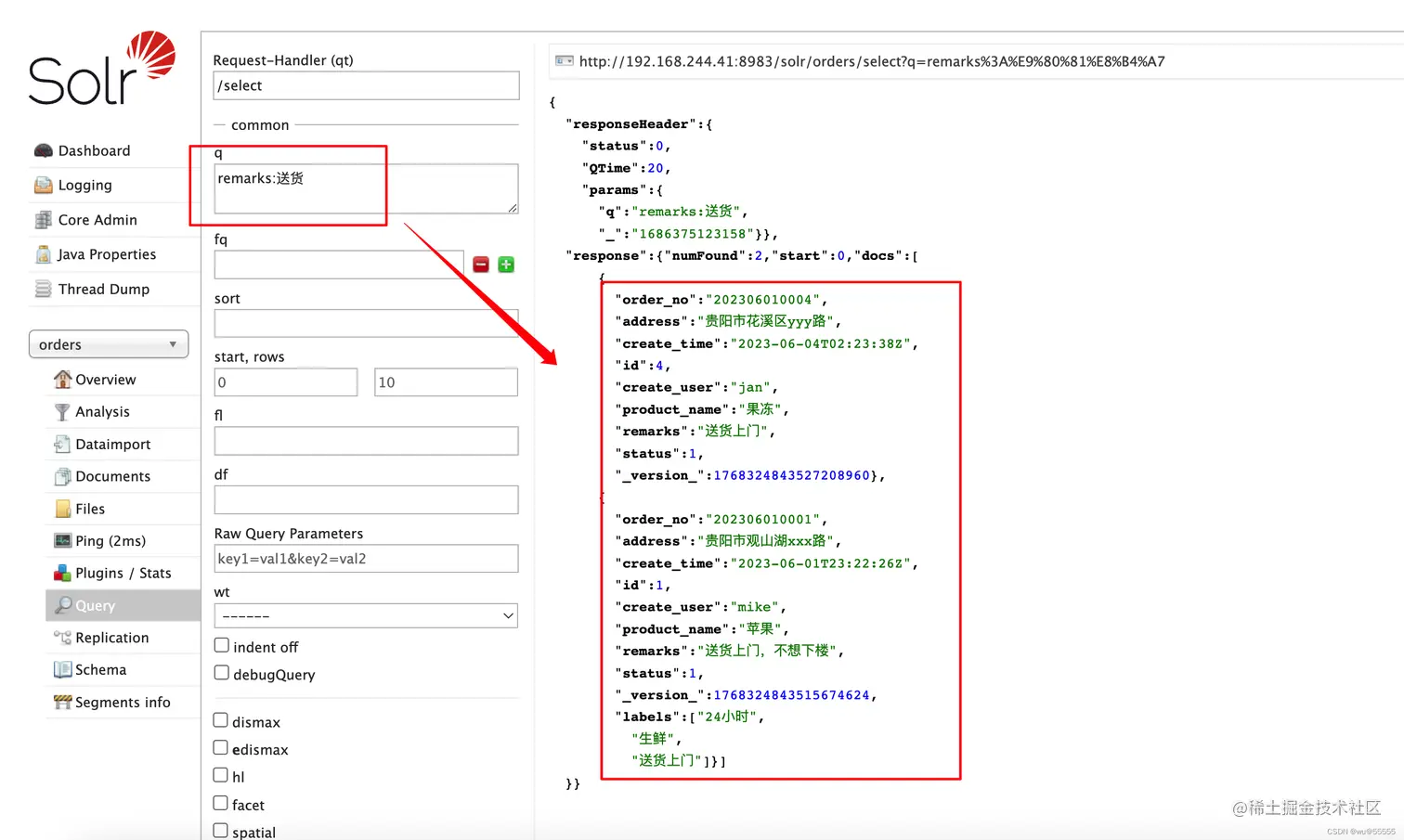Open the orders core selector dropdown
The width and height of the screenshot is (1404, 840).
(109, 344)
